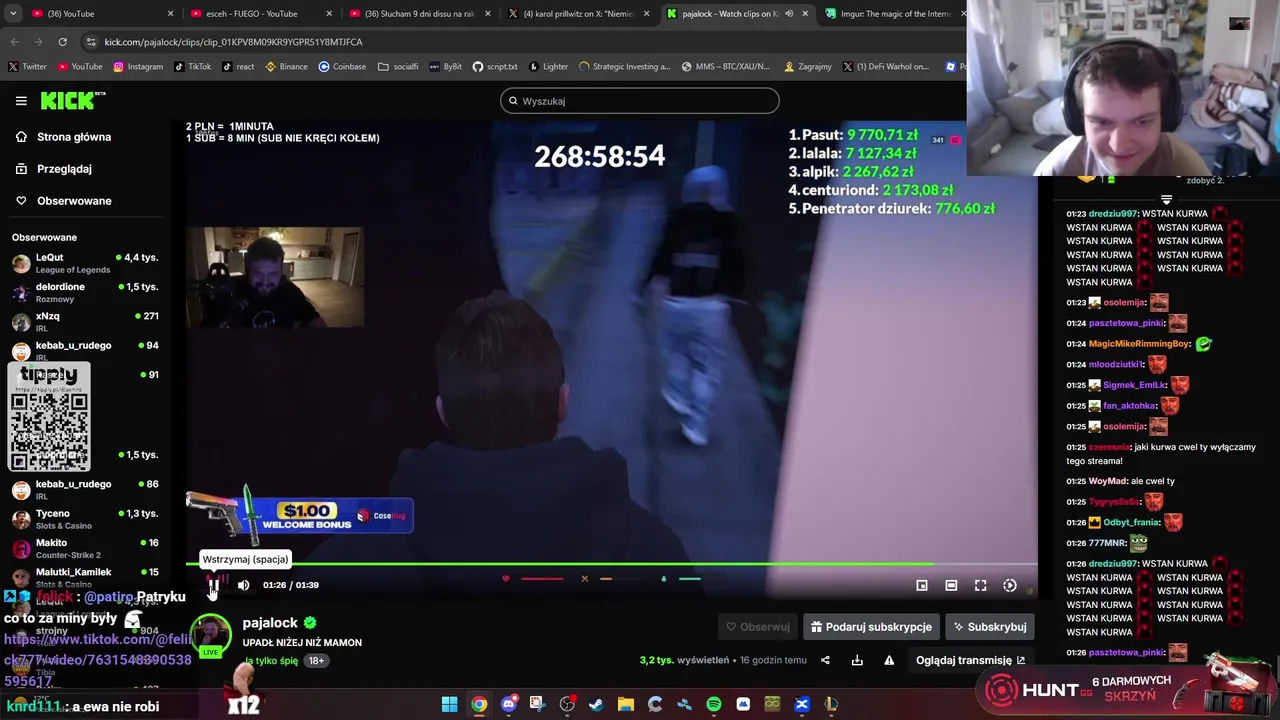Open Tyceno channel from followed list

point(86,519)
